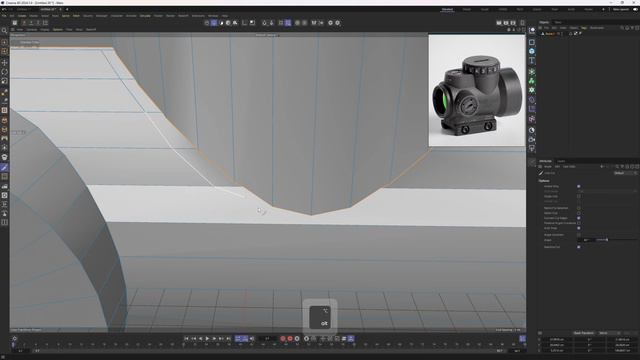640x360 pixels.
Task: Open the Mesh menu
Action: pyautogui.click(x=76, y=16)
